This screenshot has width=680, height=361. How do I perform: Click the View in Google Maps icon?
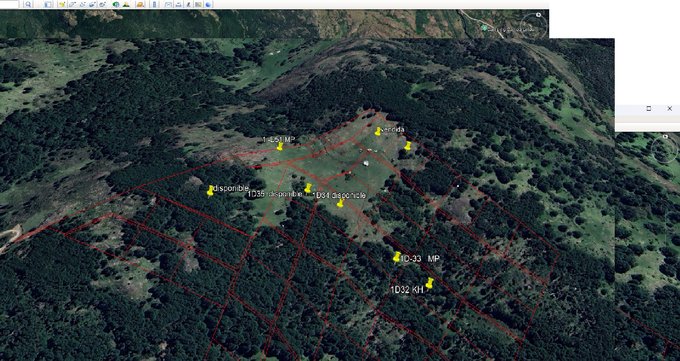click(198, 4)
